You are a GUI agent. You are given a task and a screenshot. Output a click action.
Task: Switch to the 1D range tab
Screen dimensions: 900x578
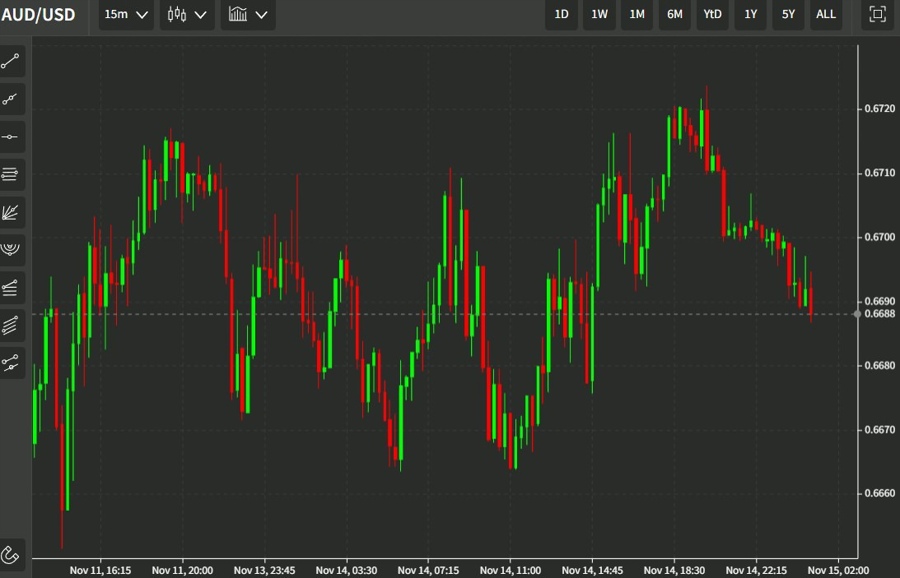tap(561, 15)
